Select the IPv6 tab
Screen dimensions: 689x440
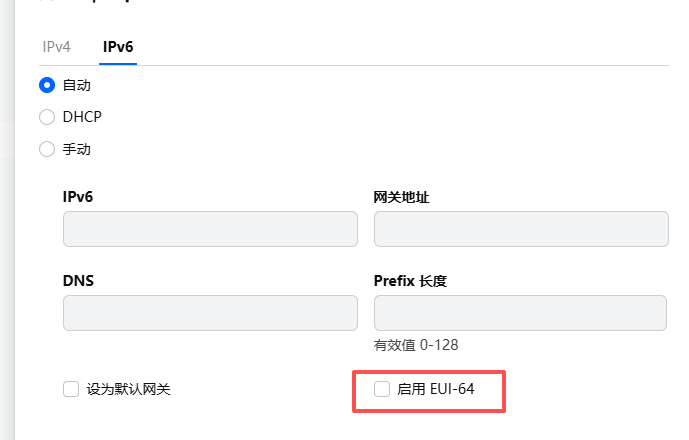point(118,46)
